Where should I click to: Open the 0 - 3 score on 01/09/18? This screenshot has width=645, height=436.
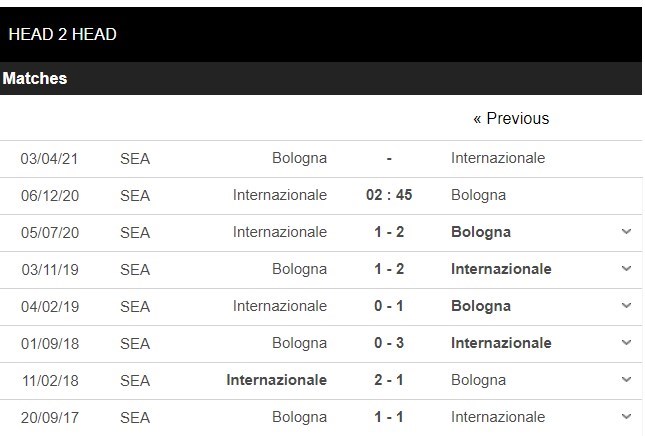tap(388, 343)
